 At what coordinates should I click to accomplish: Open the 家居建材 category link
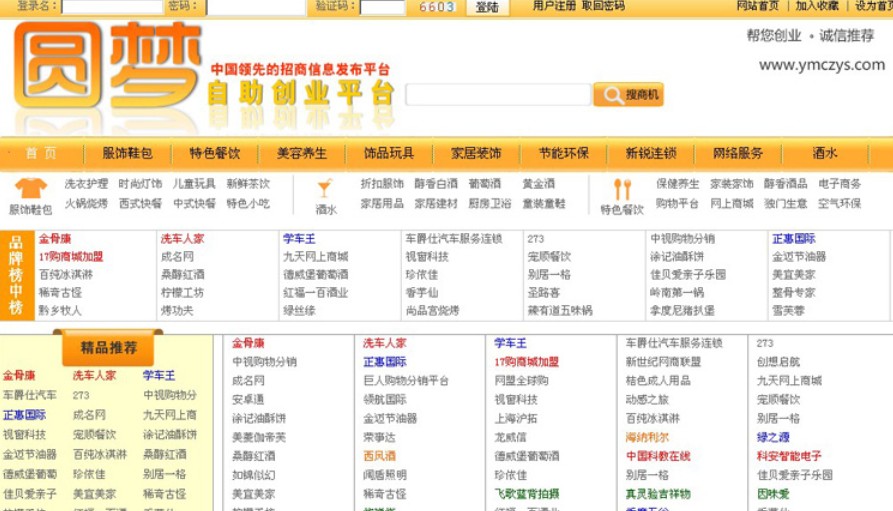[x=436, y=203]
